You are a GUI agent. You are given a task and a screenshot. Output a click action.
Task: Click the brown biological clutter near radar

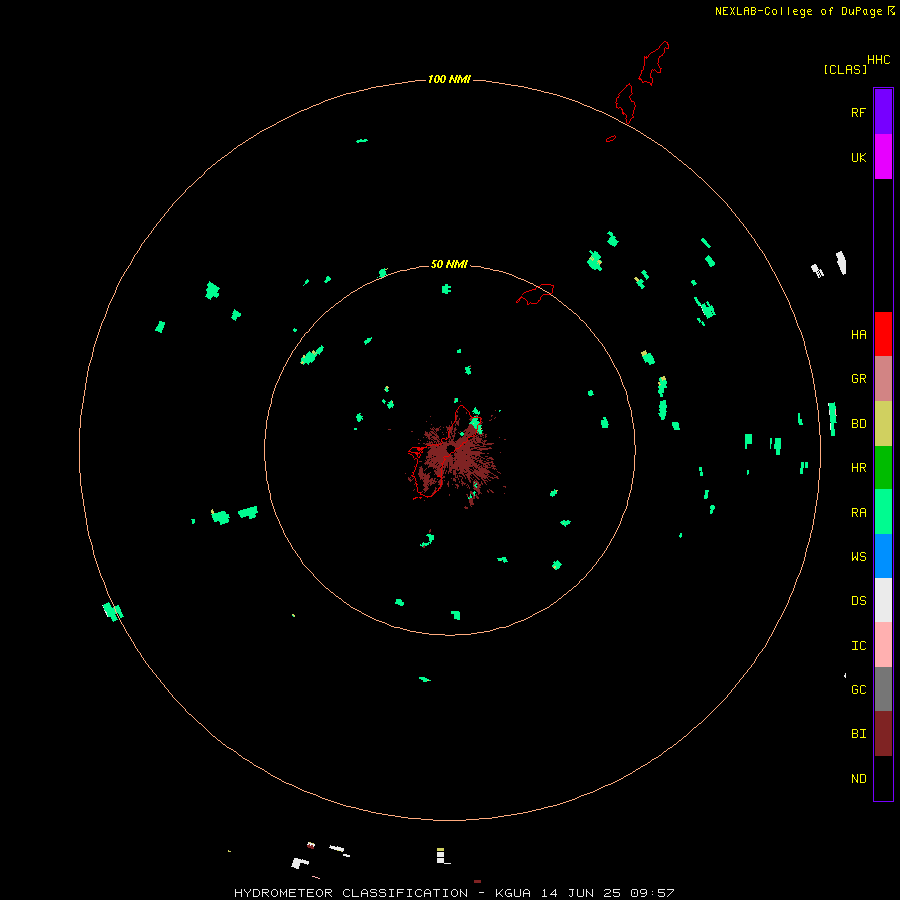[456, 459]
